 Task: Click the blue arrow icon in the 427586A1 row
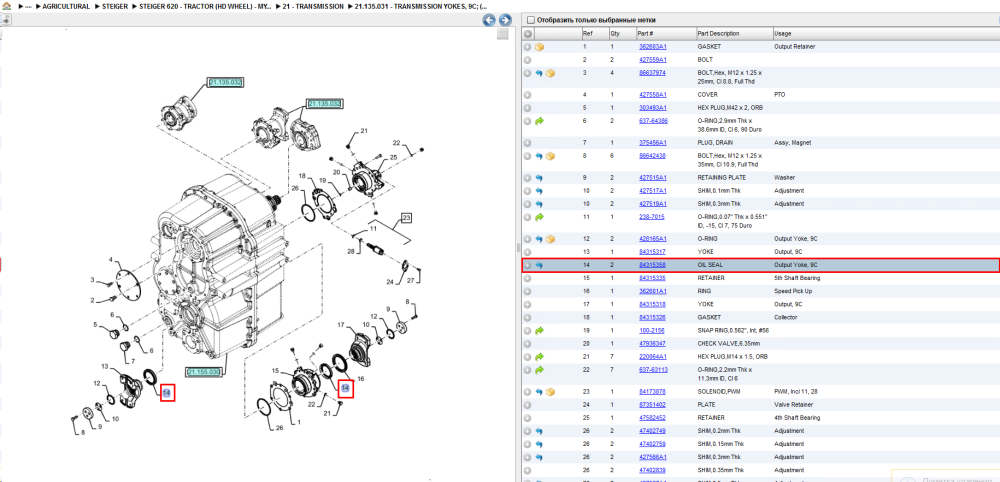(540, 457)
